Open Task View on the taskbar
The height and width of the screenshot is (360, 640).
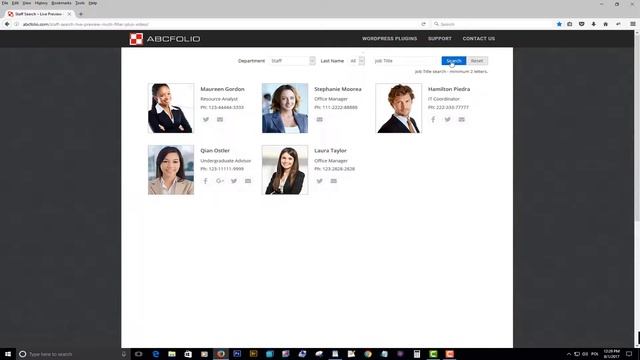[138, 354]
